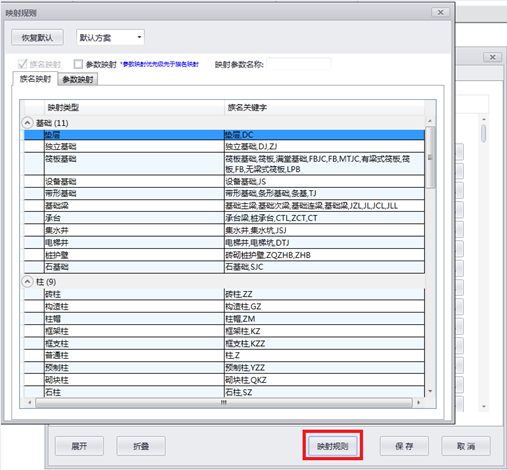The width and height of the screenshot is (507, 470).
Task: Click the 映射规则 button
Action: 333,446
